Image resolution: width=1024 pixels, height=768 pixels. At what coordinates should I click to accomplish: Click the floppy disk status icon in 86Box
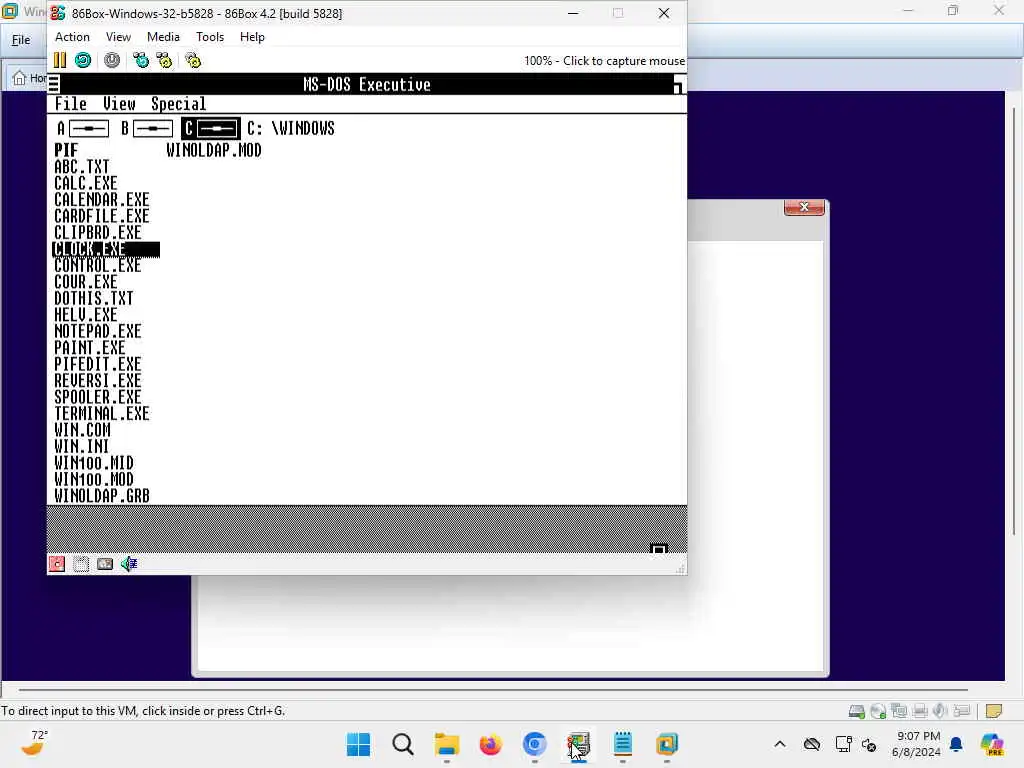pos(57,564)
